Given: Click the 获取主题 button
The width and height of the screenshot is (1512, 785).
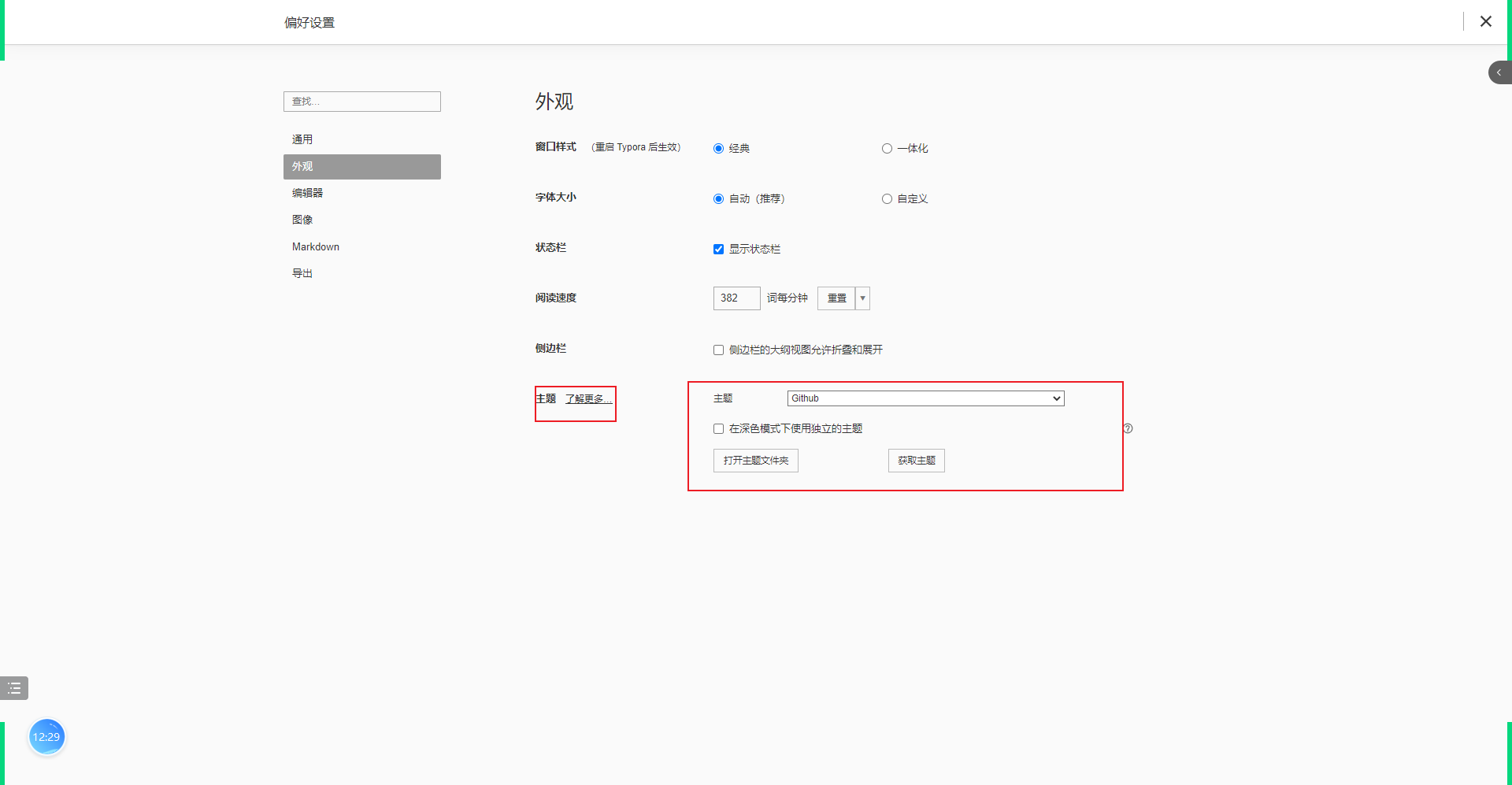Looking at the screenshot, I should [917, 461].
